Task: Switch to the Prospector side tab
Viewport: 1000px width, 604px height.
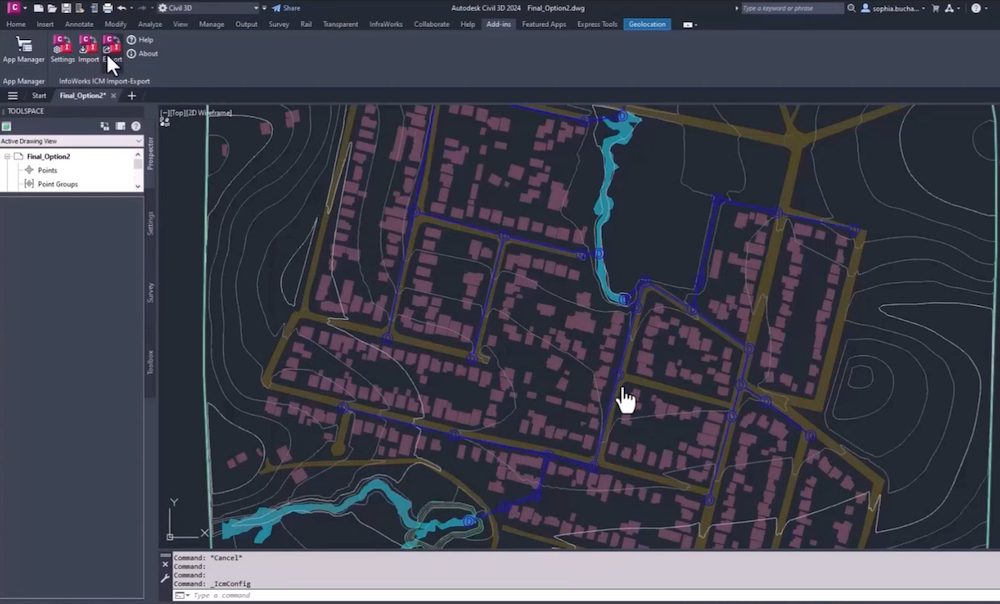Action: pyautogui.click(x=151, y=153)
